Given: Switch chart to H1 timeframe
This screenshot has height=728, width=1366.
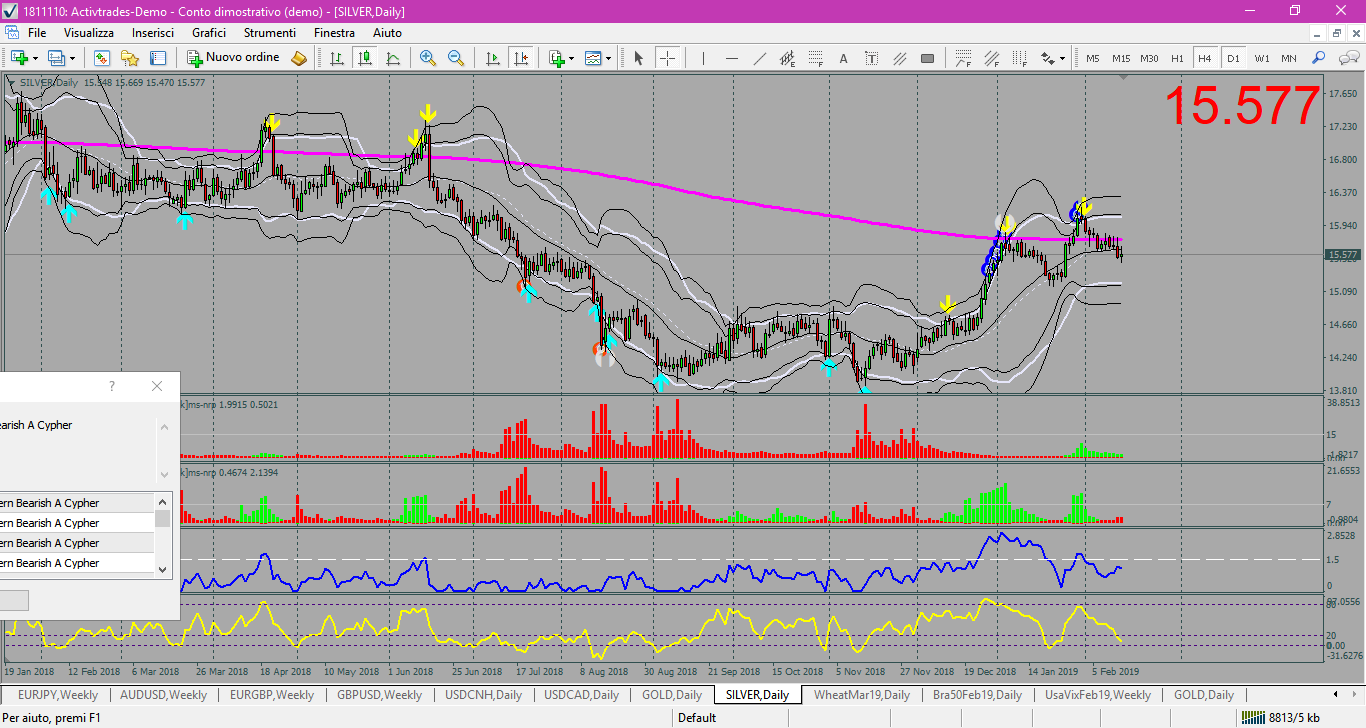Looking at the screenshot, I should 1177,58.
